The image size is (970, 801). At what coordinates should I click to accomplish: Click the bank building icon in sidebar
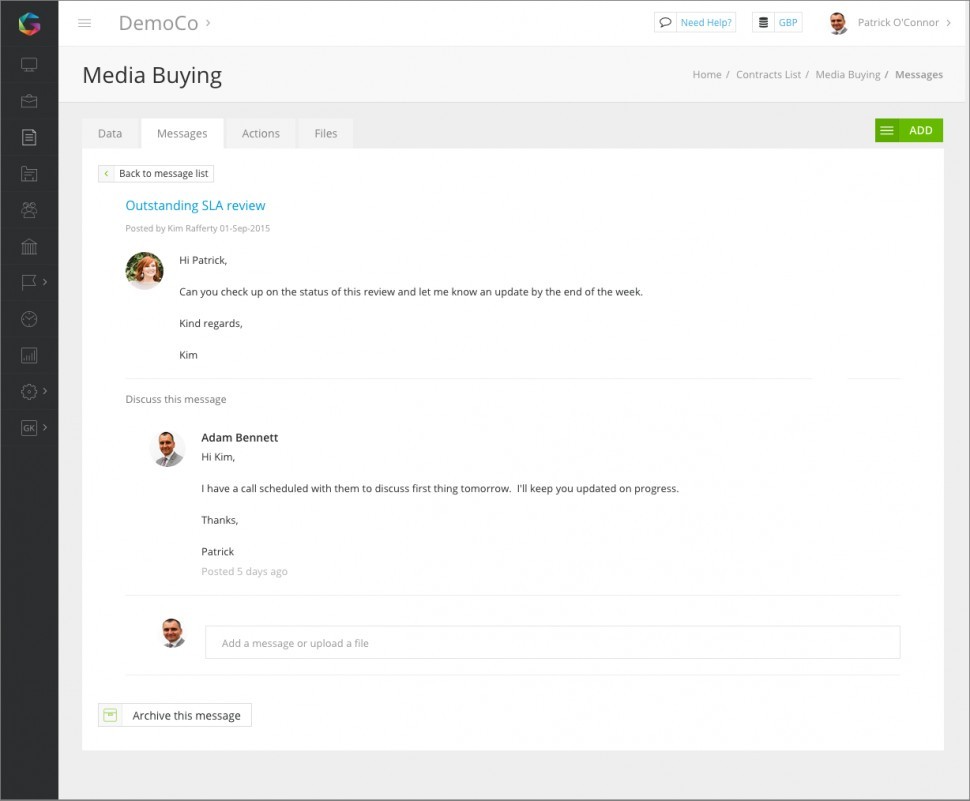click(x=29, y=247)
